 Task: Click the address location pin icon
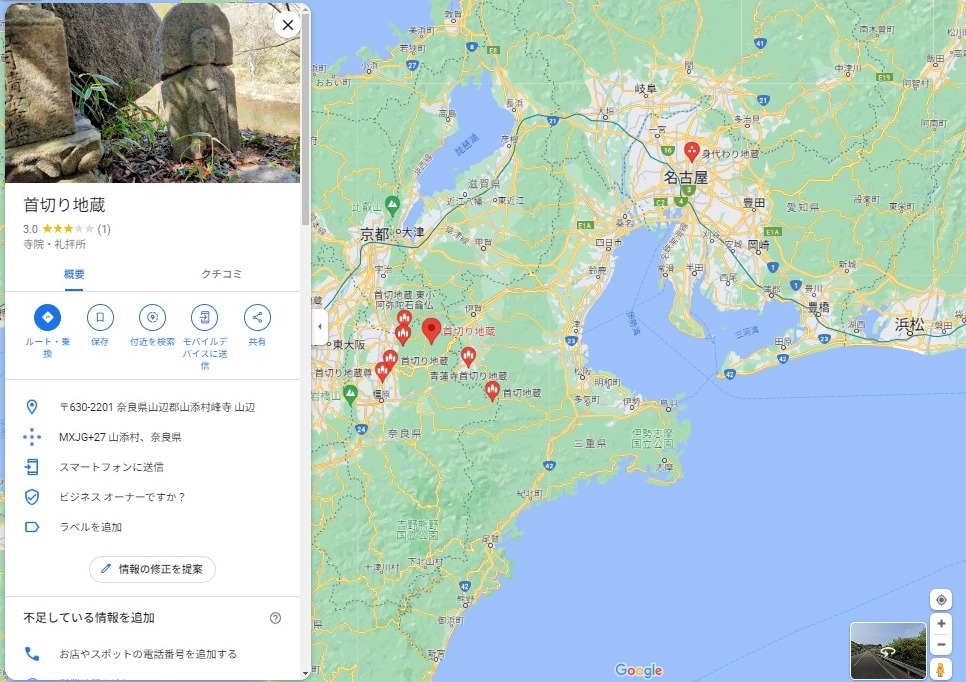(x=31, y=407)
